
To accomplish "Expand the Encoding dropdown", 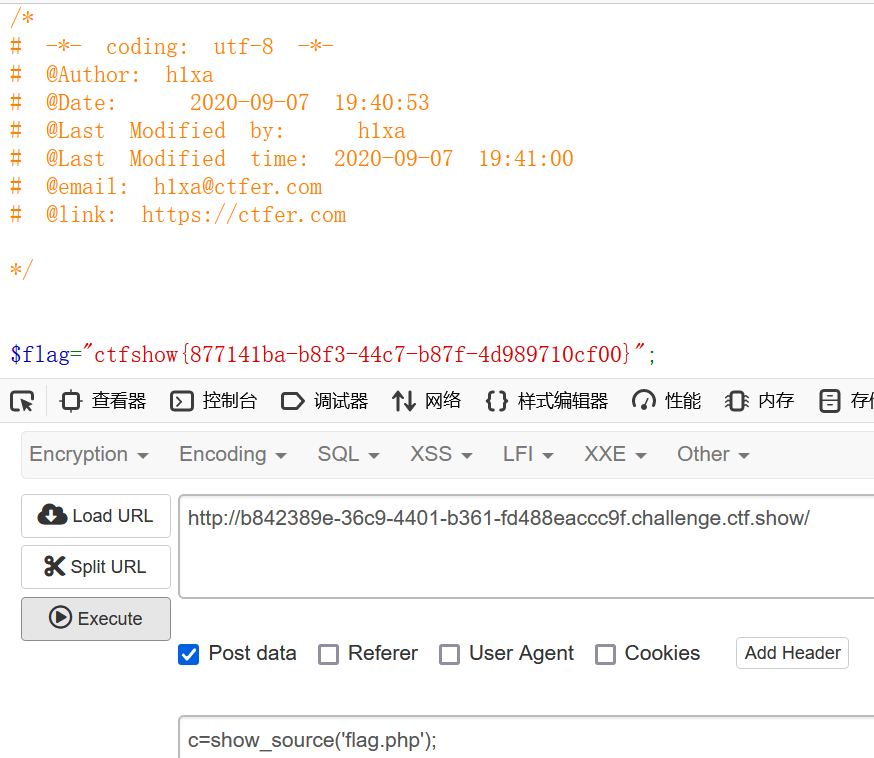I will pos(233,454).
